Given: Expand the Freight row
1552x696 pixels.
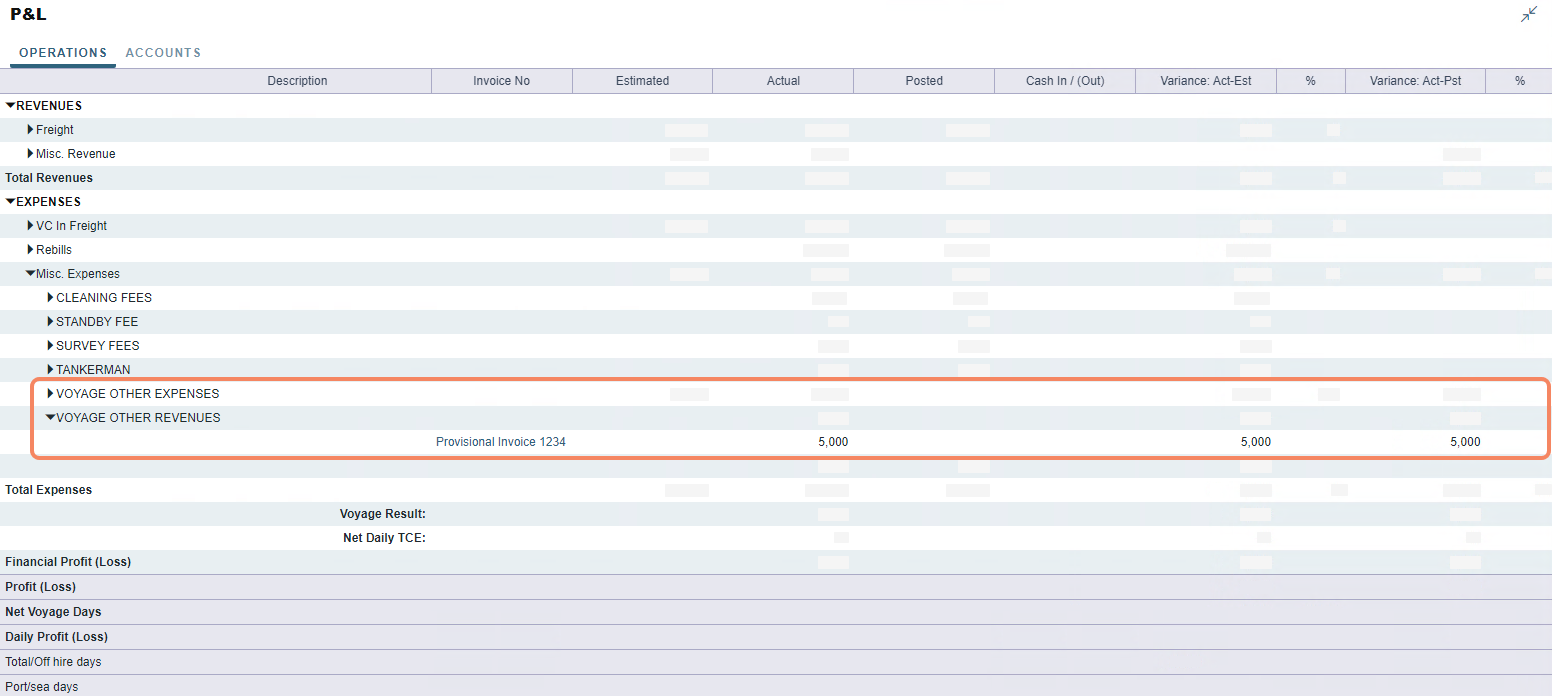Looking at the screenshot, I should 29,129.
